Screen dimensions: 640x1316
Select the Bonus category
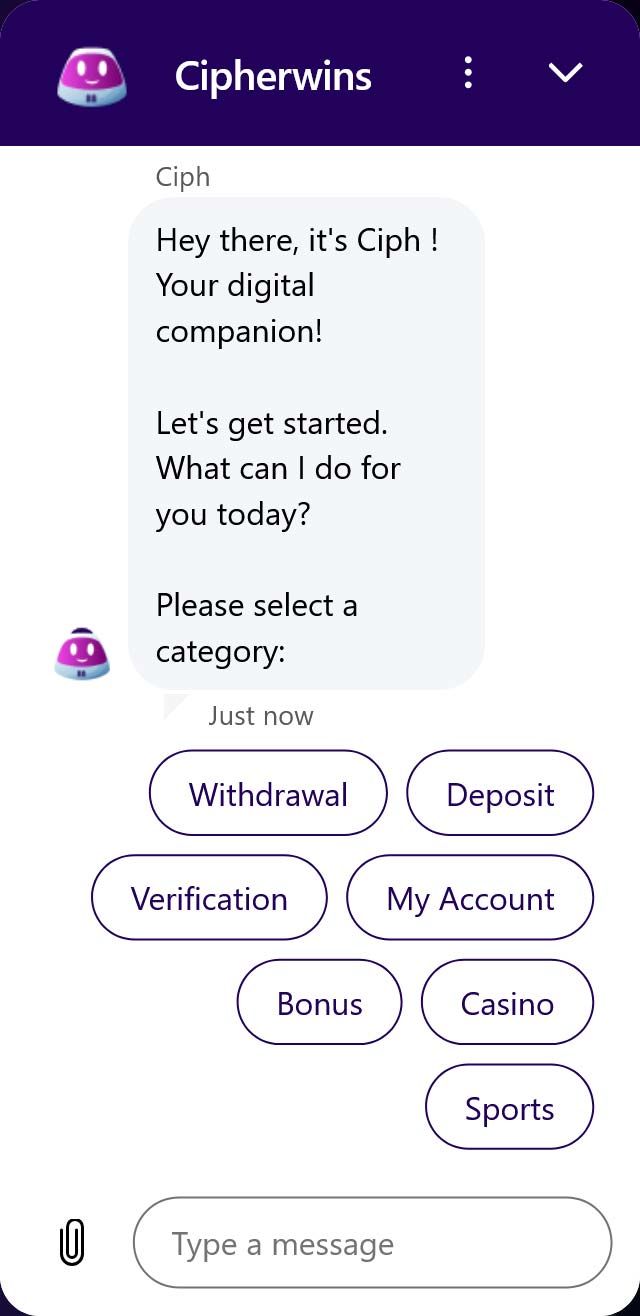click(x=319, y=1003)
